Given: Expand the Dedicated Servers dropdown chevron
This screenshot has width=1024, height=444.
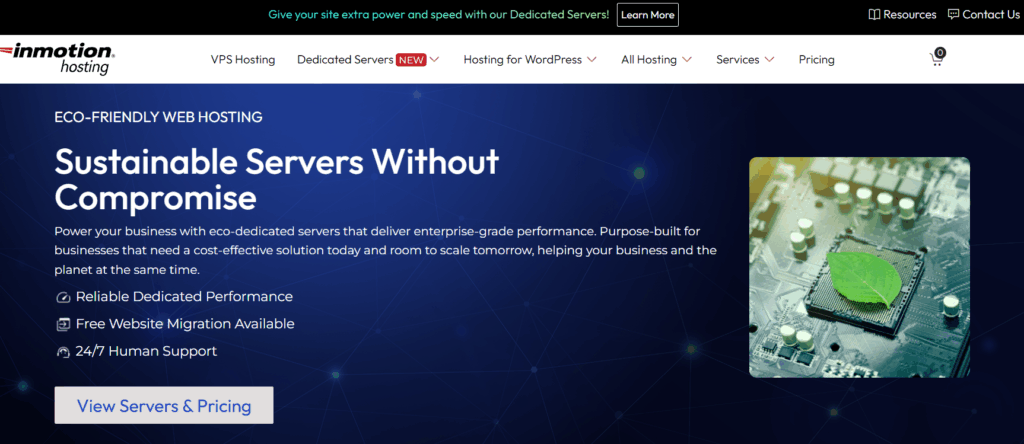Looking at the screenshot, I should 435,60.
